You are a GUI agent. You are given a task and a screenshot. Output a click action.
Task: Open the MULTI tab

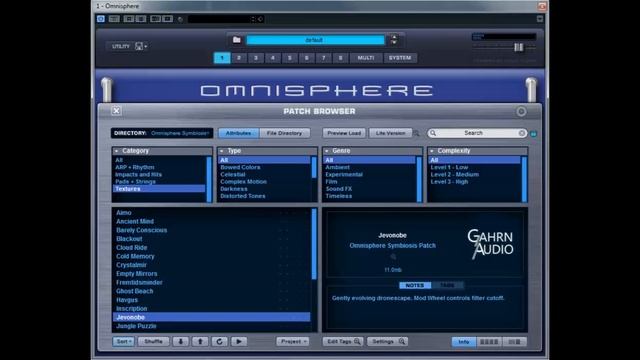(366, 58)
